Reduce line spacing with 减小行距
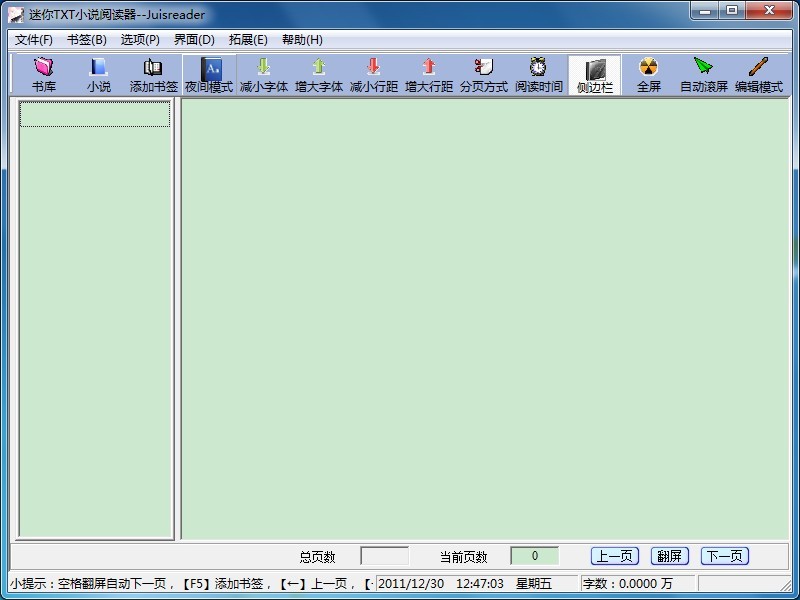This screenshot has height=600, width=800. (x=374, y=75)
